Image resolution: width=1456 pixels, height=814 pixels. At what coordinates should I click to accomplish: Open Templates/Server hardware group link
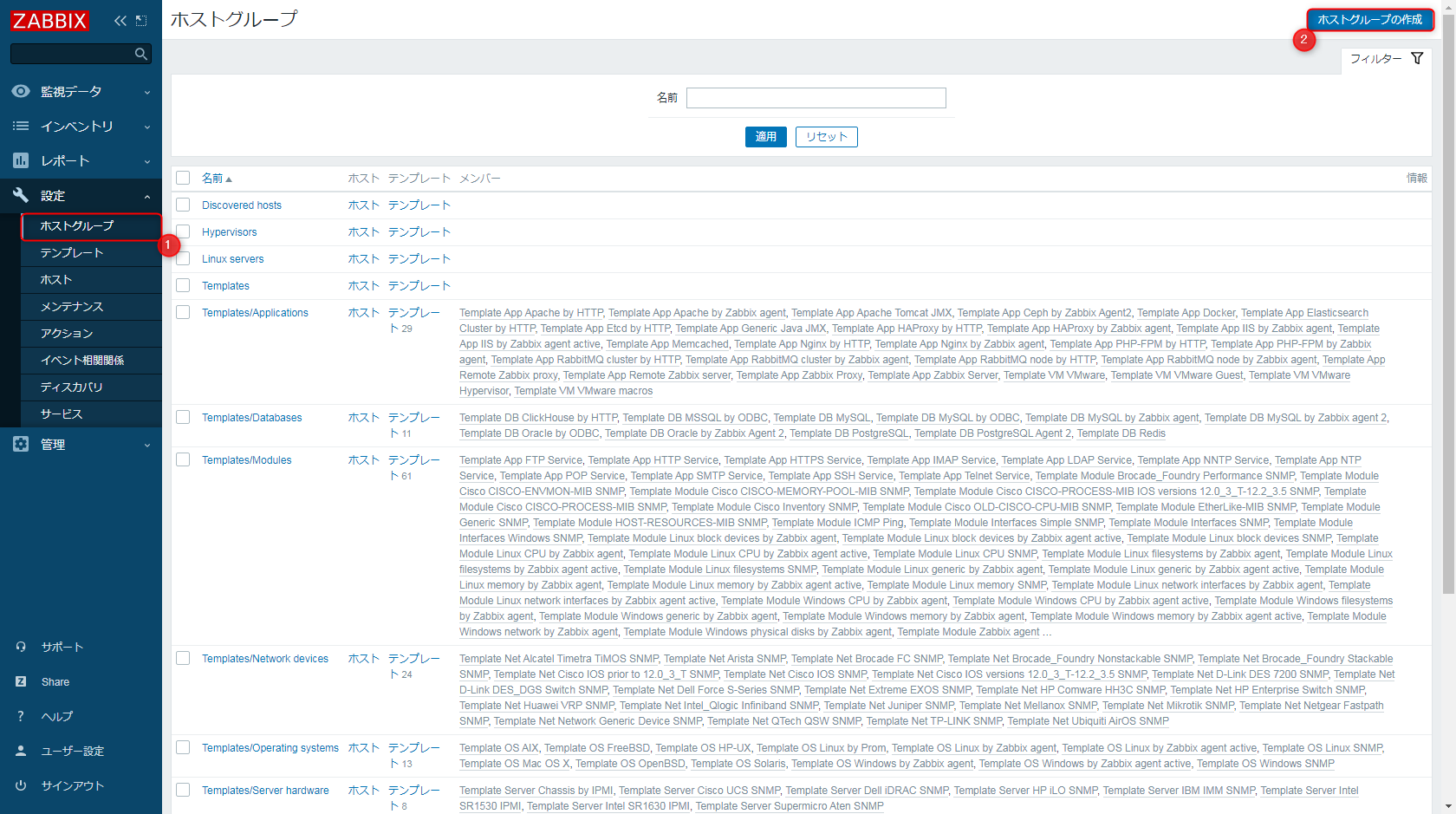[265, 791]
